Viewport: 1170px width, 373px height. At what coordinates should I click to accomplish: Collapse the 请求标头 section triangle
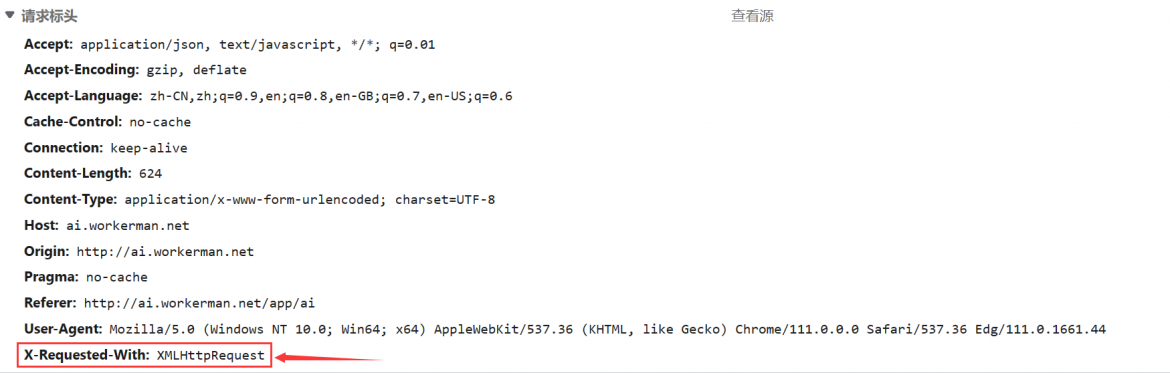(10, 15)
